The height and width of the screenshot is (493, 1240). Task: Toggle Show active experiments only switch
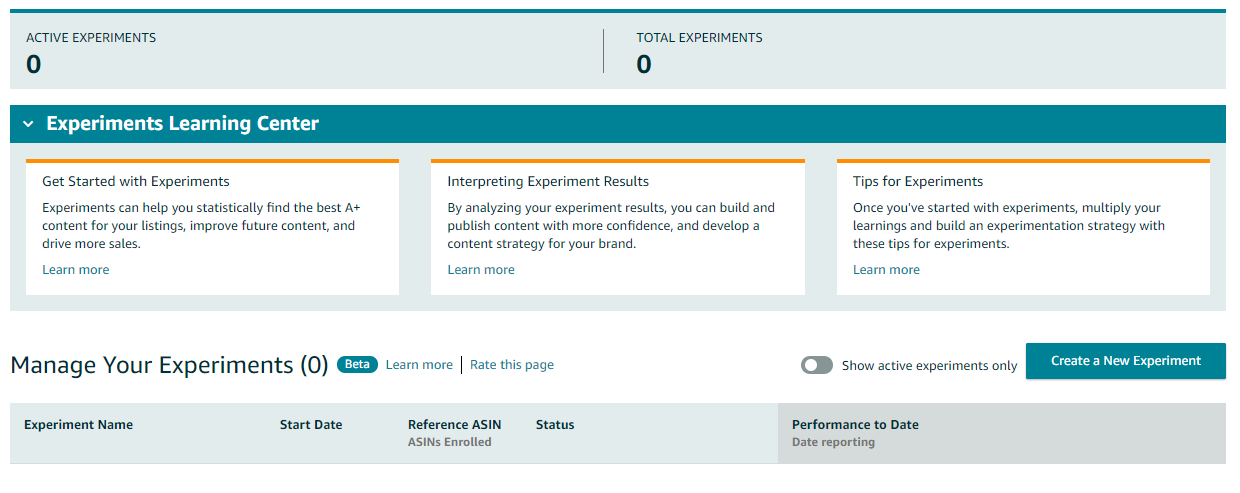click(x=817, y=365)
